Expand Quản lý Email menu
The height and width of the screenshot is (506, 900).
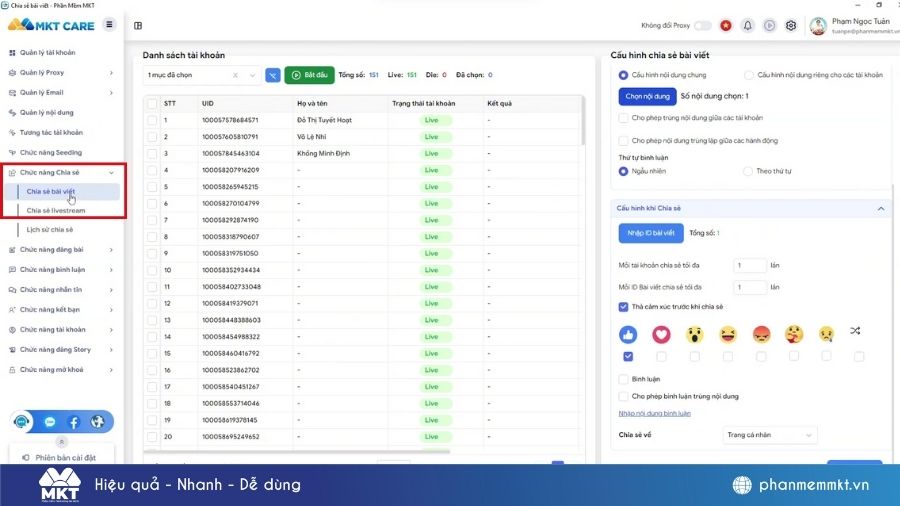[x=111, y=93]
